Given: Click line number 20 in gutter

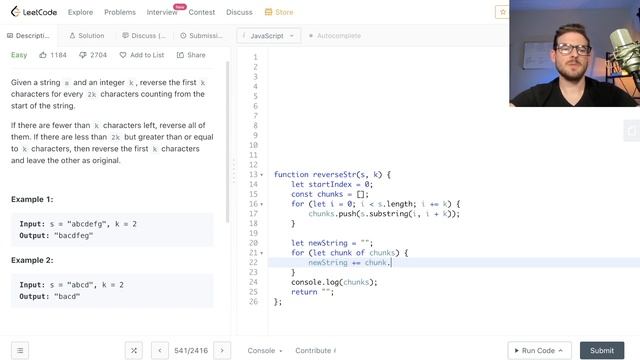Looking at the screenshot, I should coord(253,243).
